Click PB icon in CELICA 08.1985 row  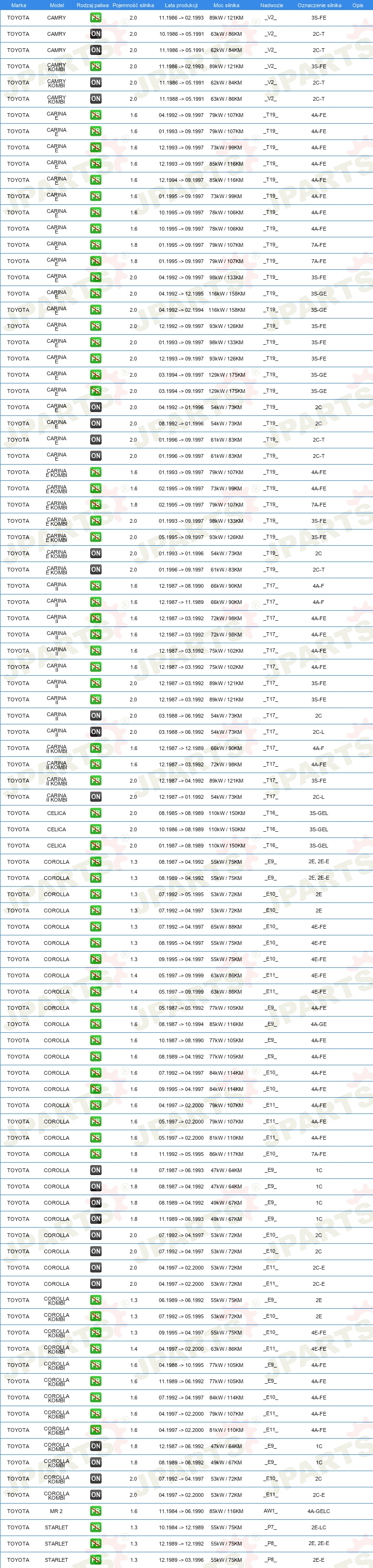click(x=95, y=813)
